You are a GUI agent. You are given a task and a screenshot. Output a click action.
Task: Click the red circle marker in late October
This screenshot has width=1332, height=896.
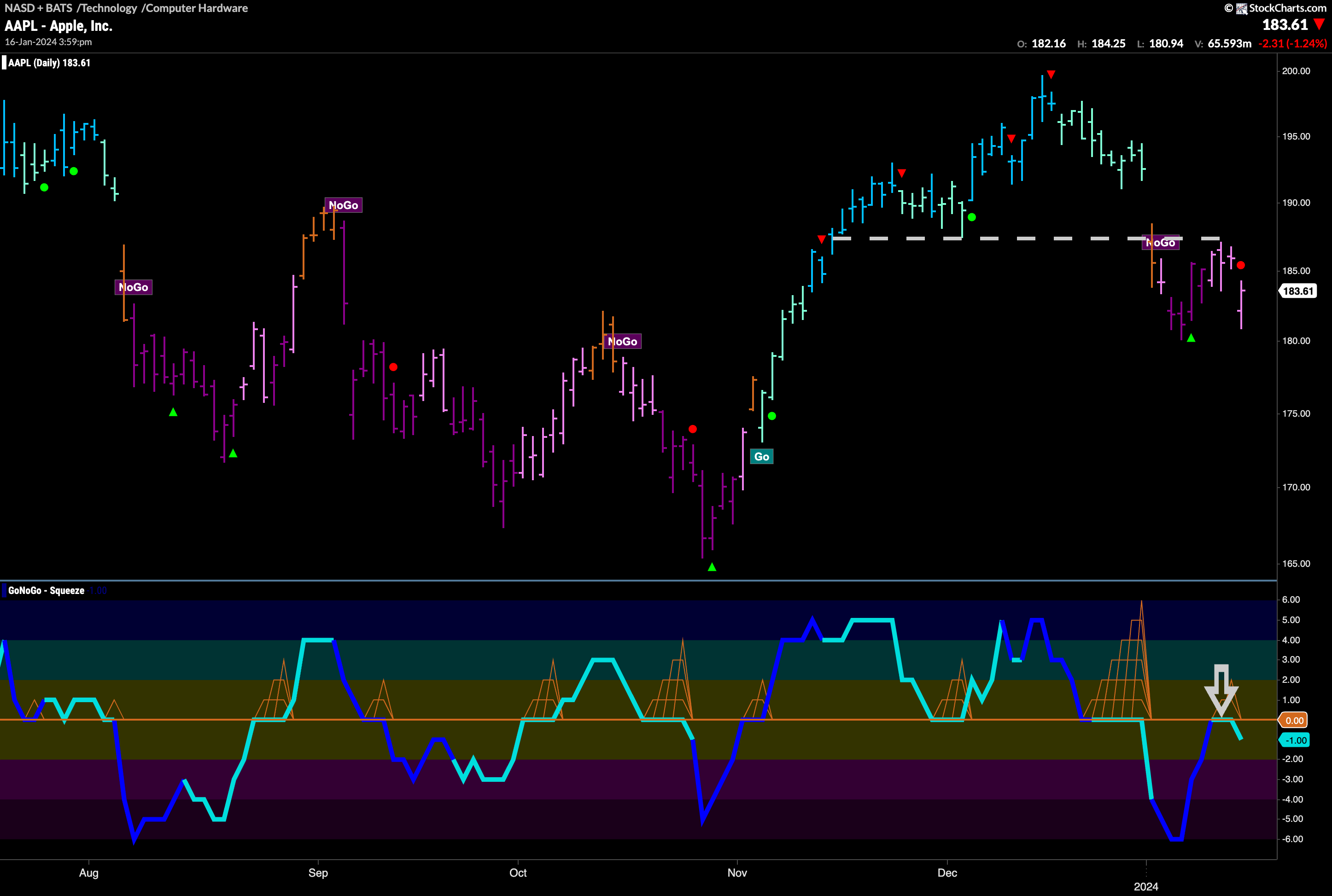[692, 429]
